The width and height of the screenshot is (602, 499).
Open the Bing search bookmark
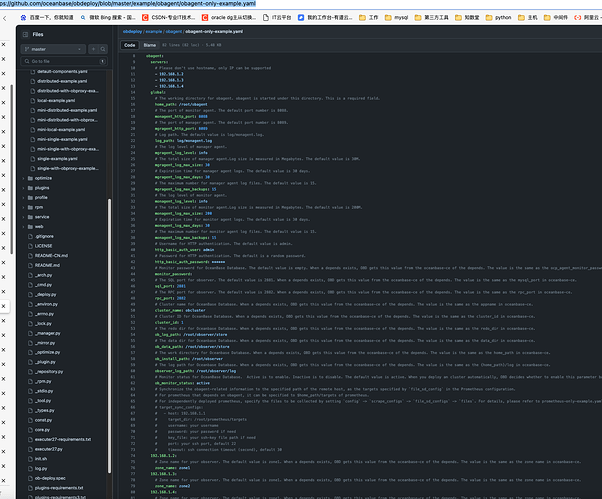108,18
